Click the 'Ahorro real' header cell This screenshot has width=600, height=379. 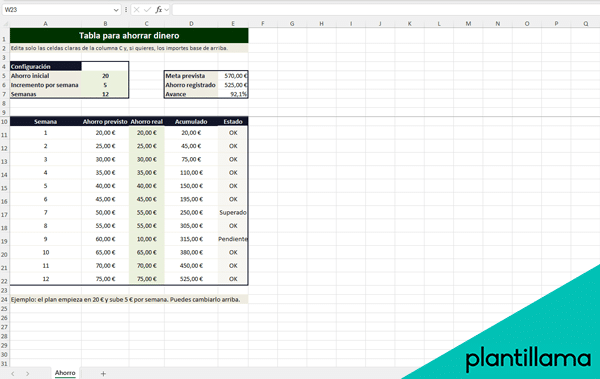click(x=147, y=122)
